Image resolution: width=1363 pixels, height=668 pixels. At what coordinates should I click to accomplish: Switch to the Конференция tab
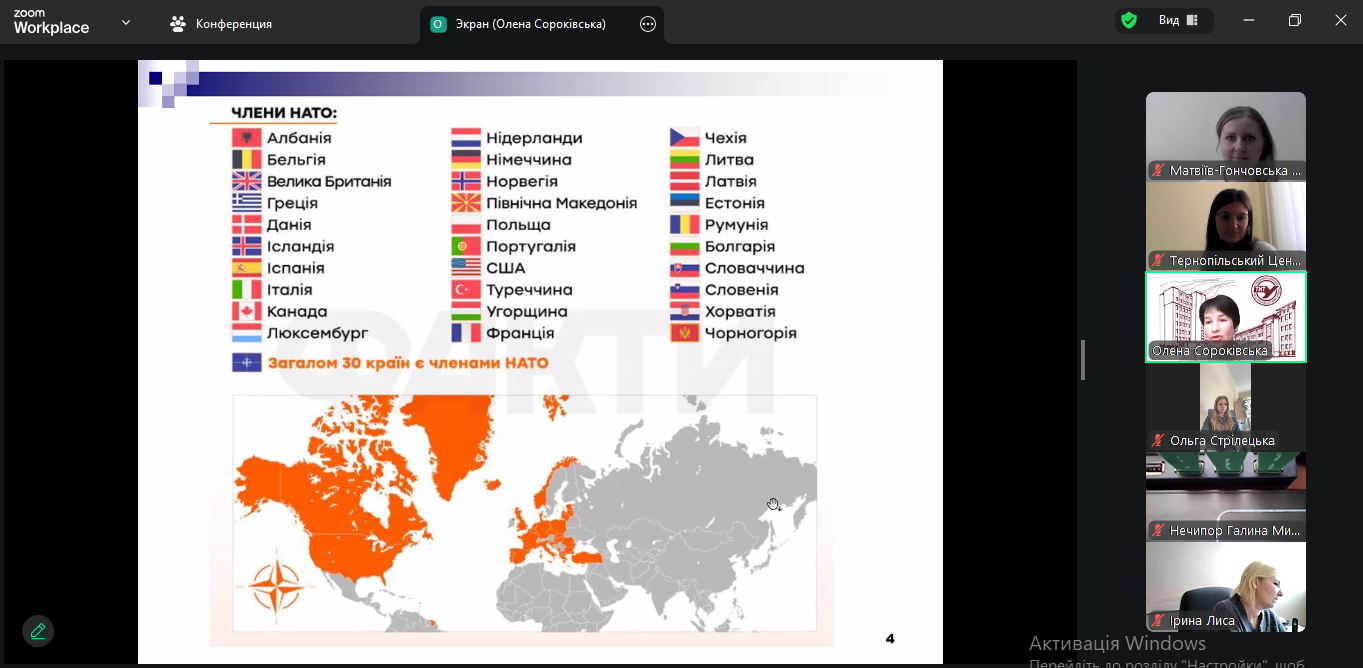click(x=221, y=24)
